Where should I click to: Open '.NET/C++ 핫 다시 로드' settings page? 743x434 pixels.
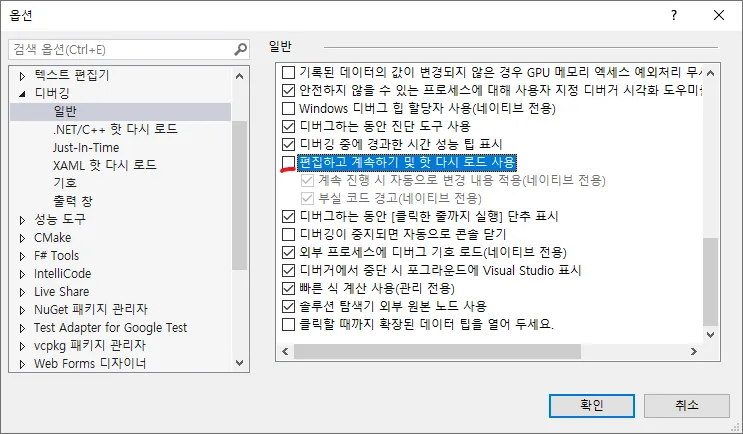click(115, 129)
